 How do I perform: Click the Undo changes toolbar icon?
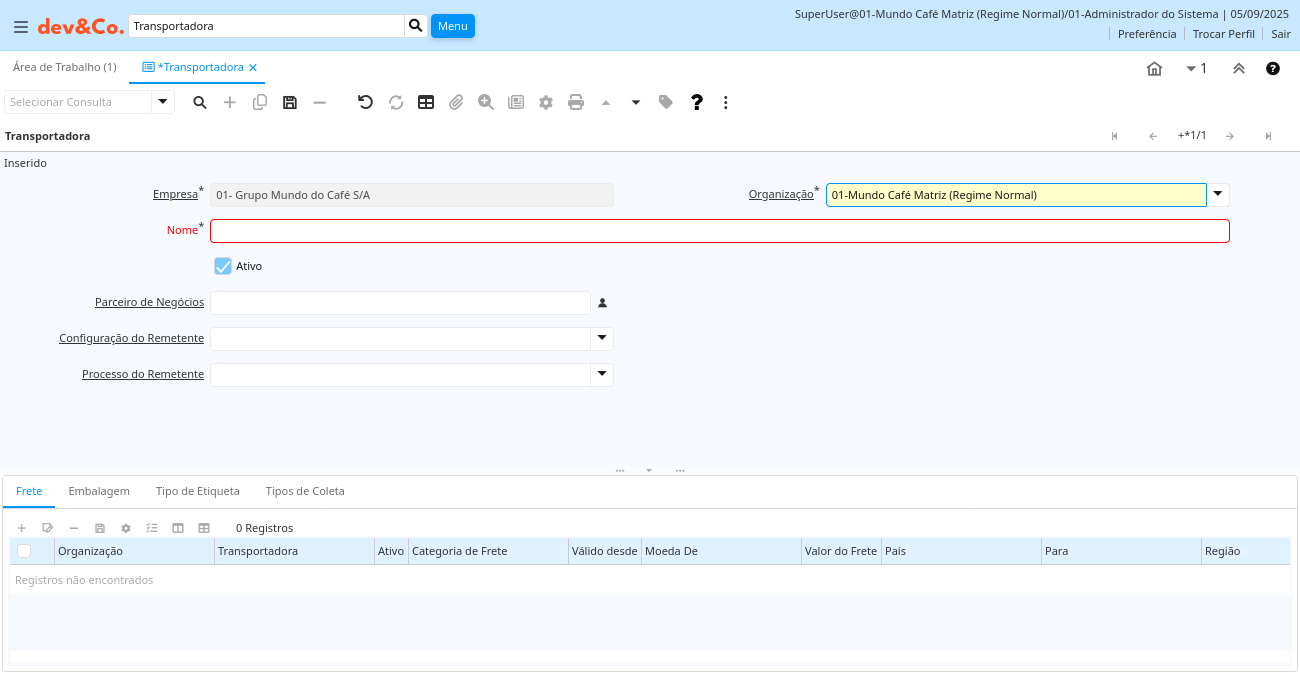365,102
